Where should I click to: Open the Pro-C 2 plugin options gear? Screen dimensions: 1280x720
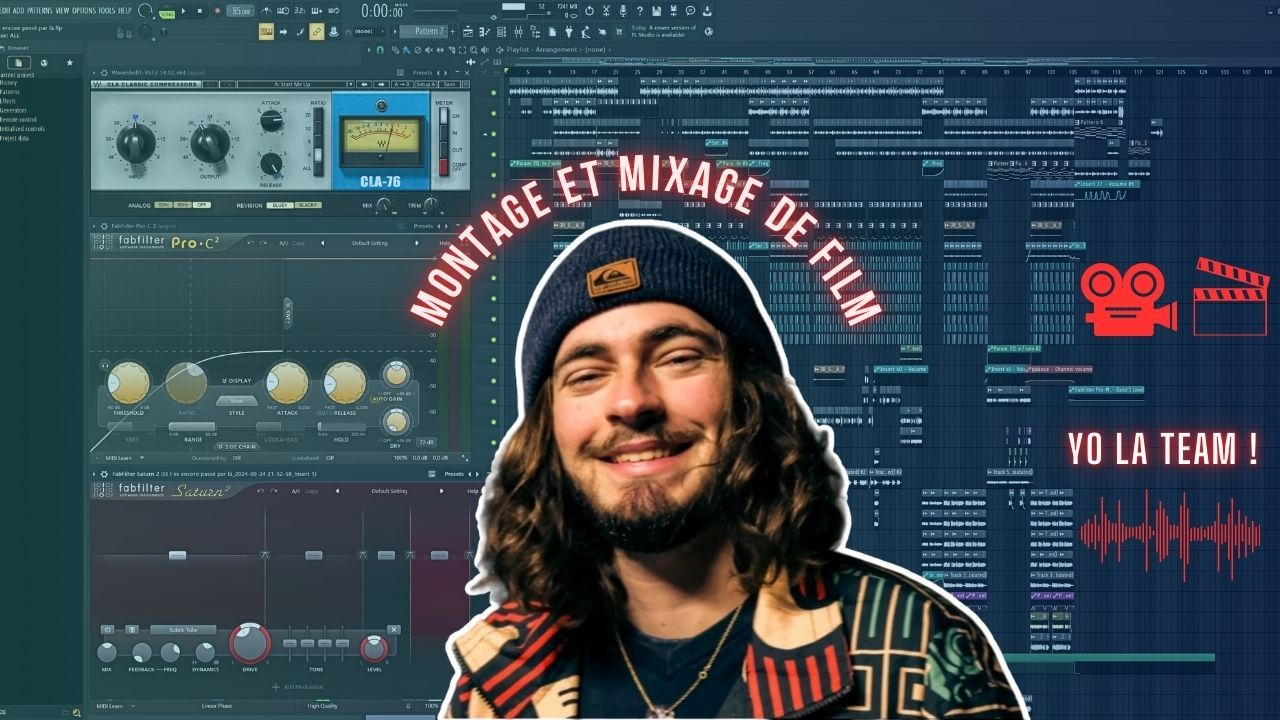[x=104, y=226]
